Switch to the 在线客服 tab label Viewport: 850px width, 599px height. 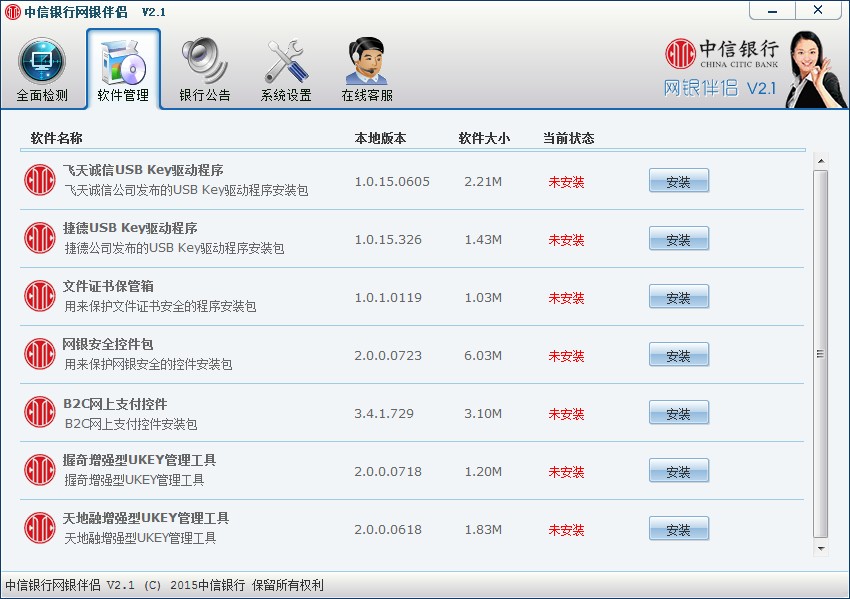tap(367, 96)
